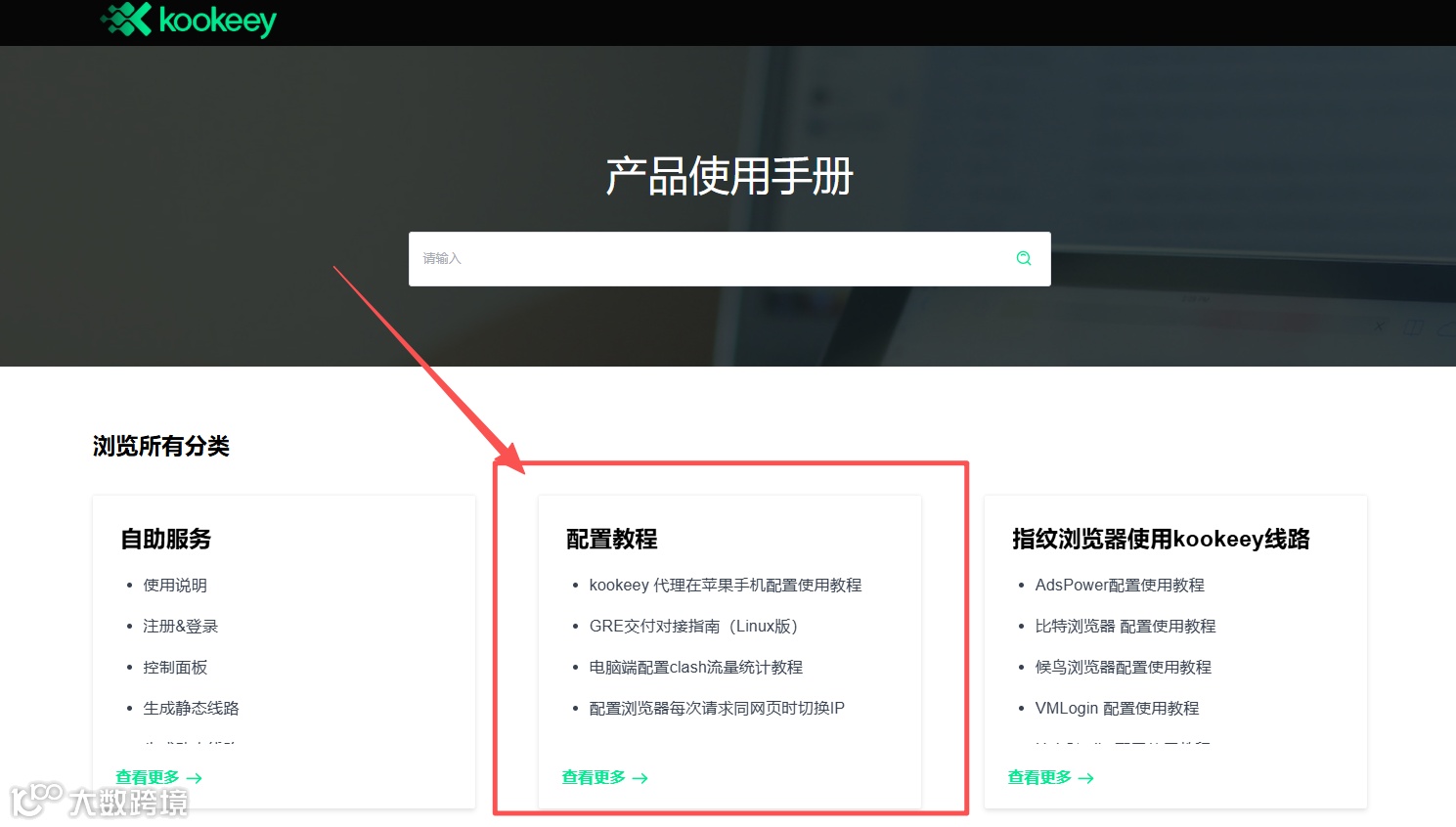Click the search magnifier icon

point(1024,258)
